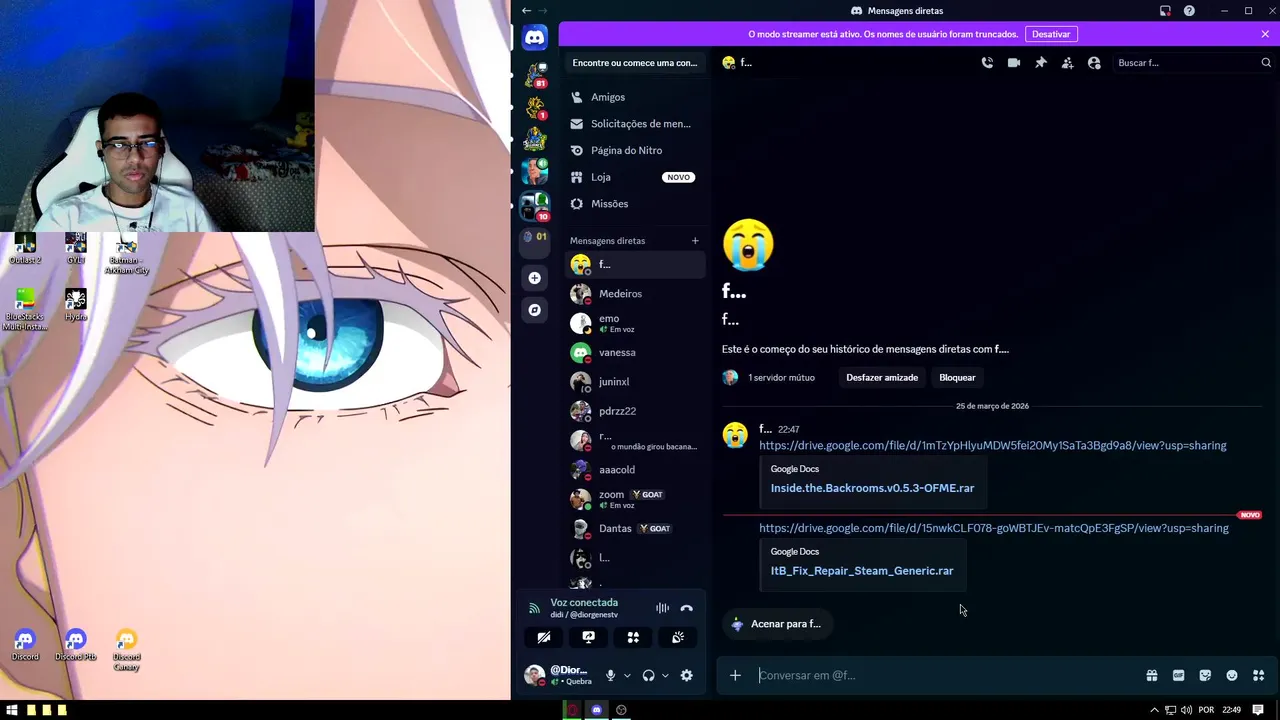Add friends to the DM
Image resolution: width=1280 pixels, height=720 pixels.
(x=1067, y=63)
